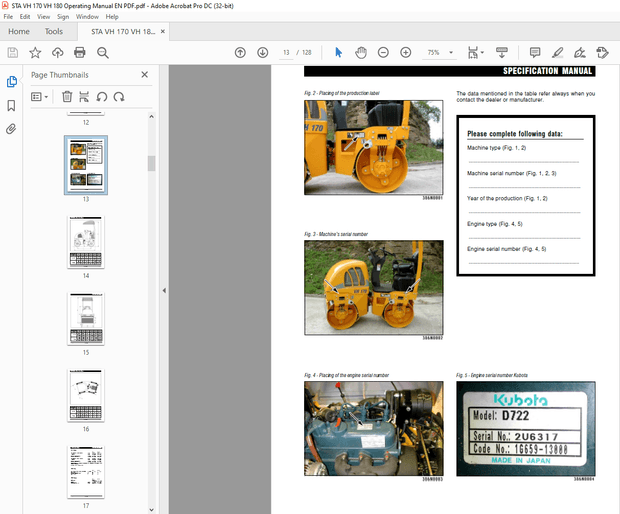Go to previous page using up arrow
Screen dimensions: 620x514
click(x=240, y=52)
